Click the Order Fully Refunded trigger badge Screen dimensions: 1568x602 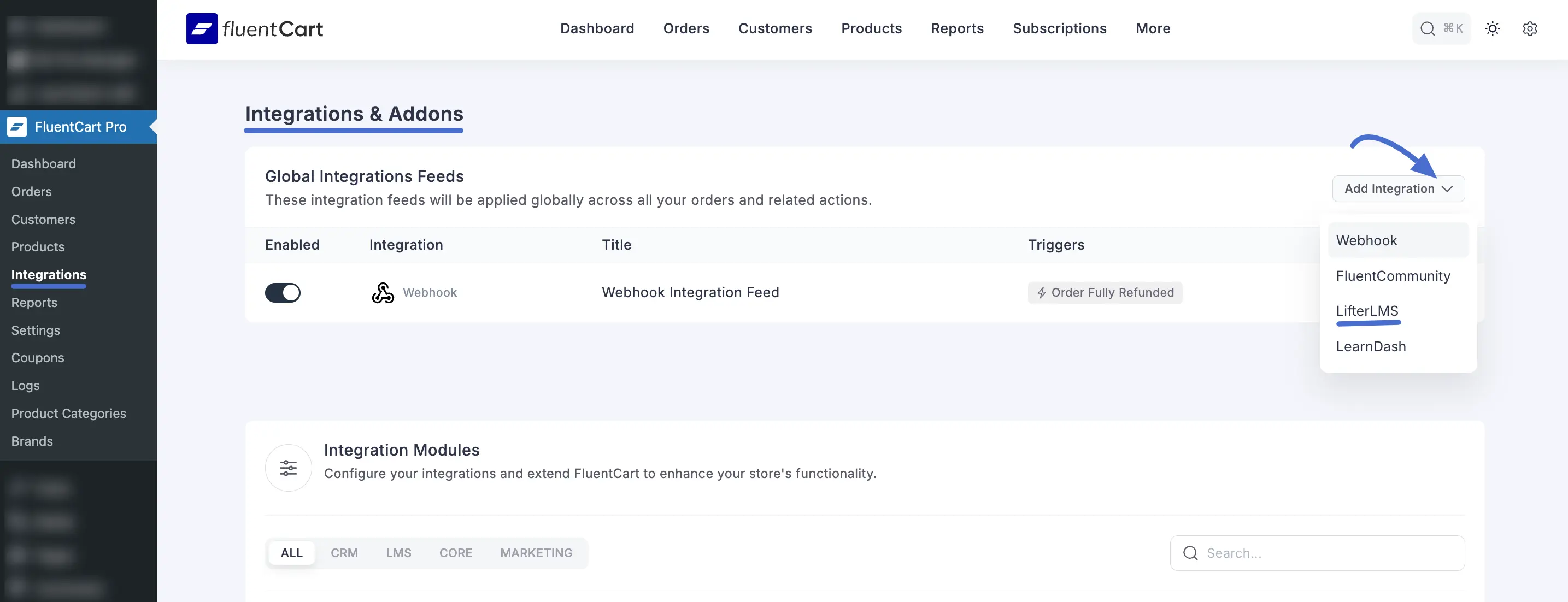[1105, 293]
